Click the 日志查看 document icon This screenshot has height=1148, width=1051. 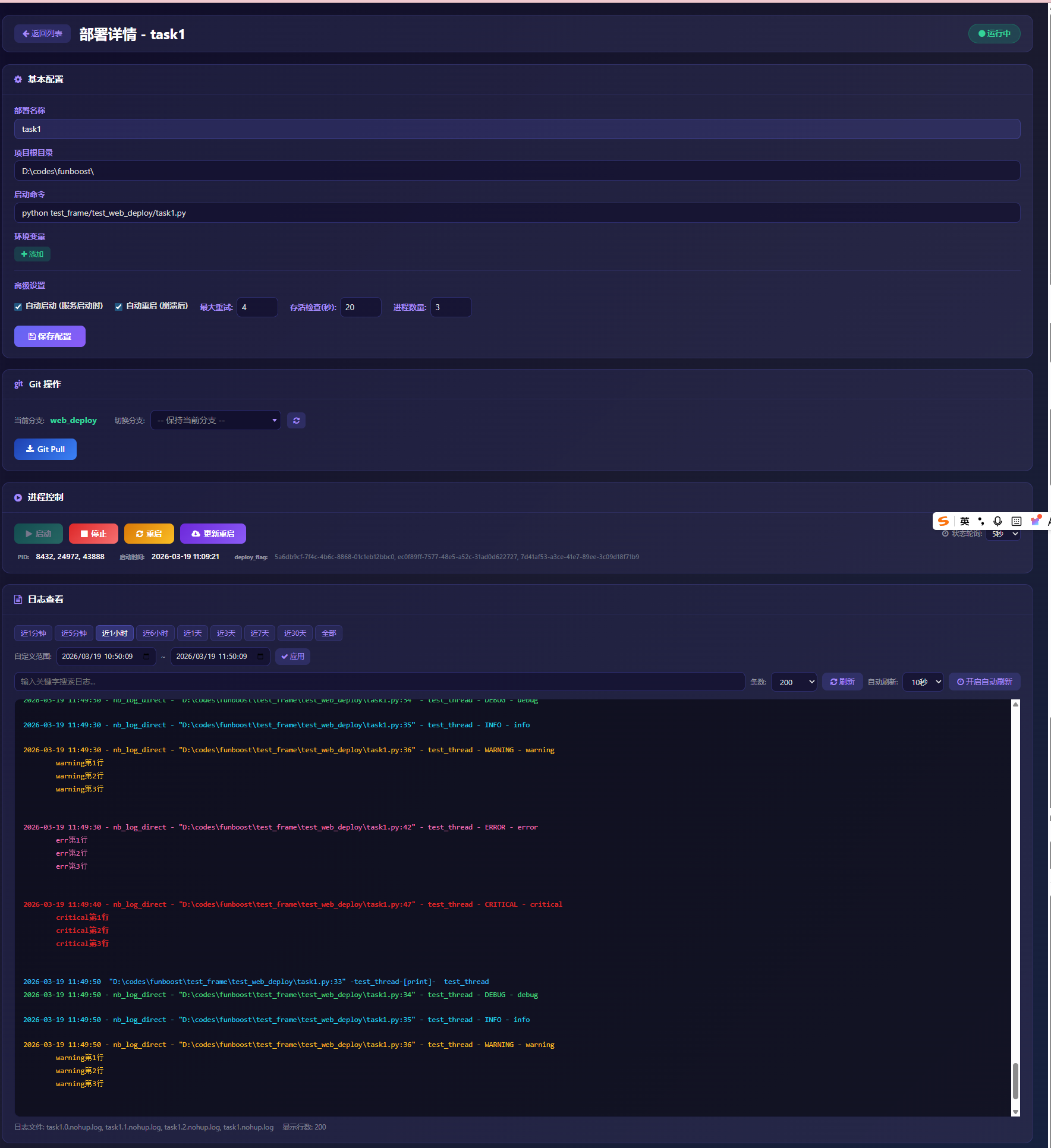click(x=18, y=600)
